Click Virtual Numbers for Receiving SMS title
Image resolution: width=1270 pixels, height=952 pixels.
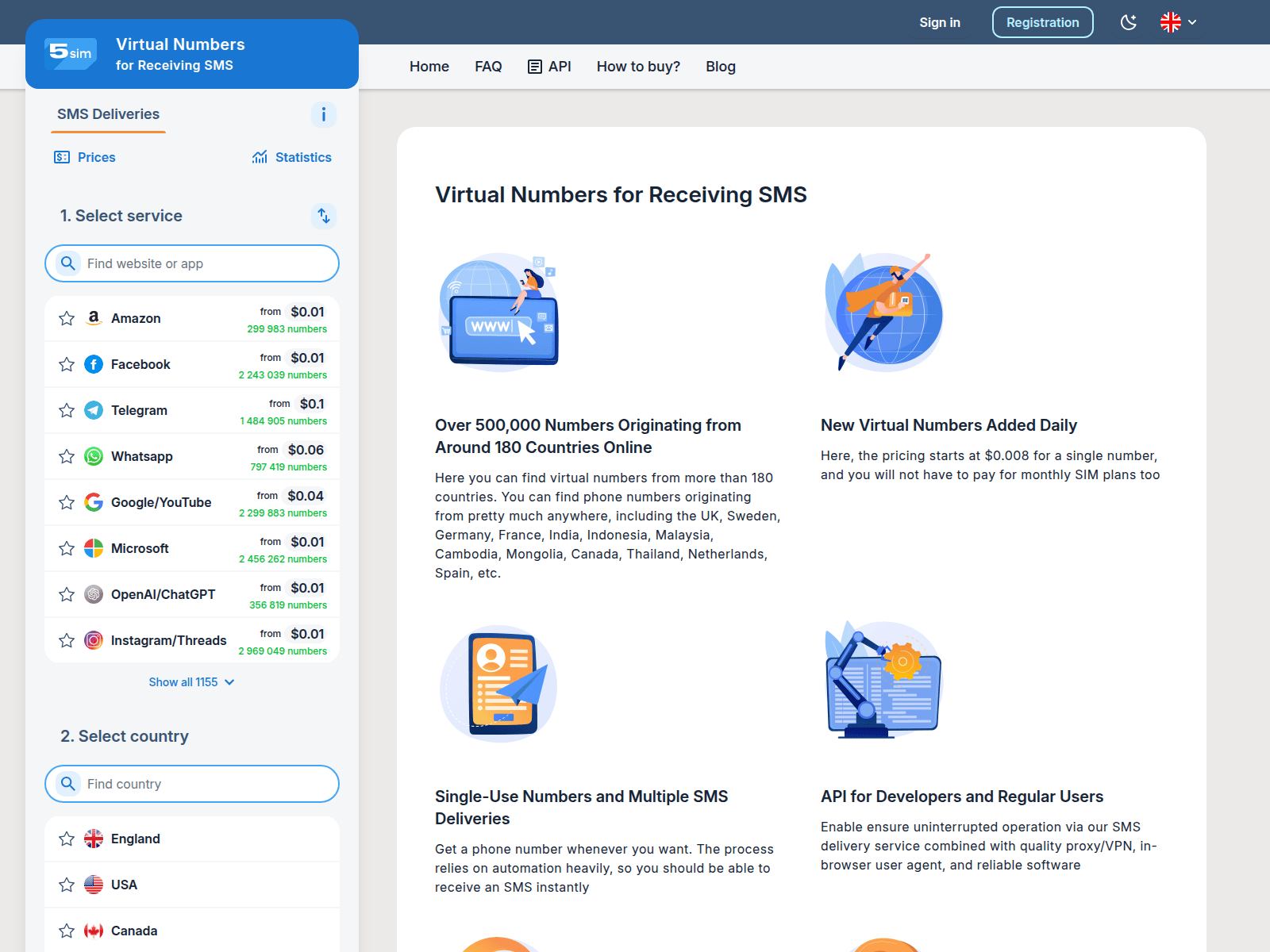click(621, 194)
